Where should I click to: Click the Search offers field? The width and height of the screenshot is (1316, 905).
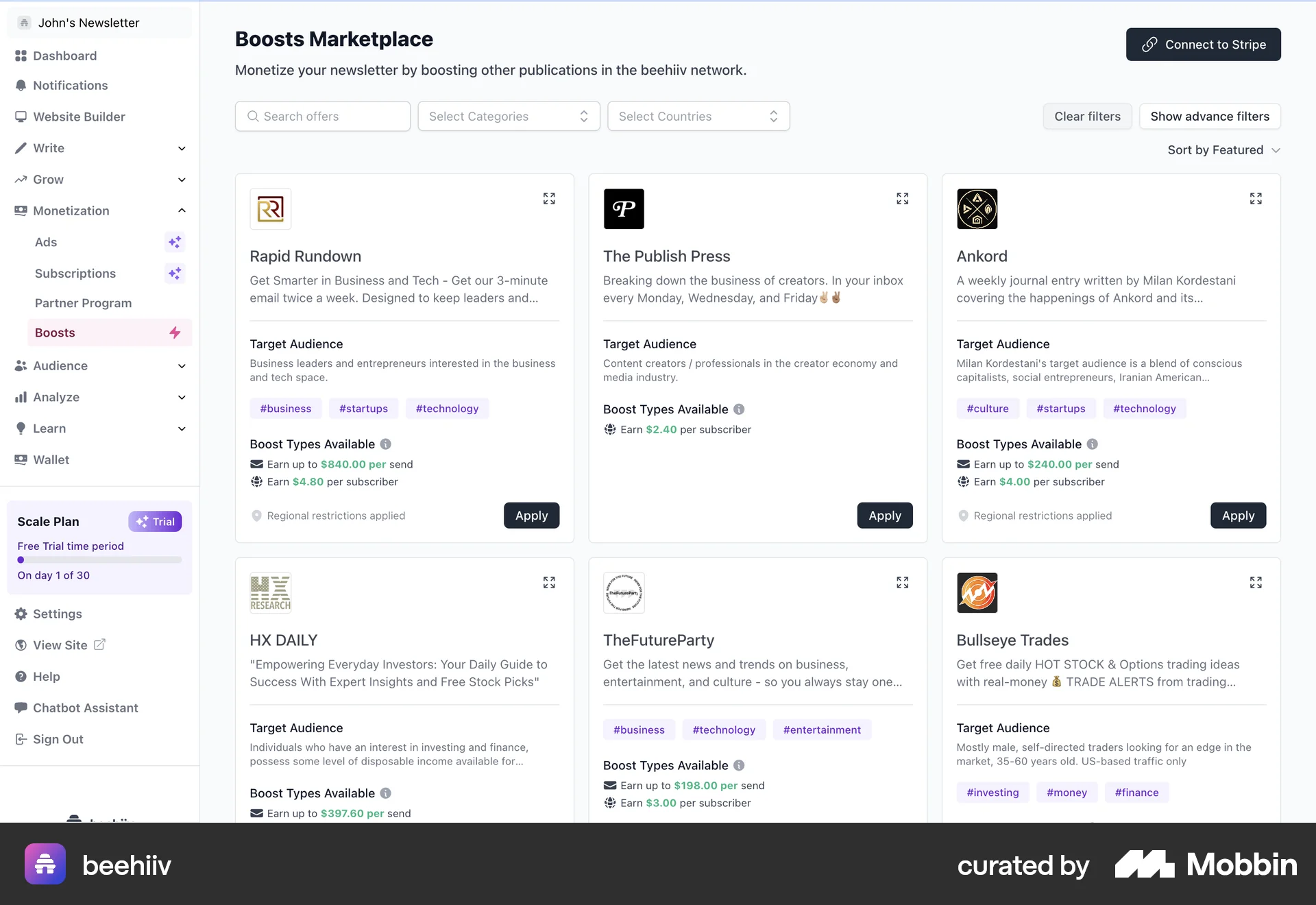tap(323, 117)
